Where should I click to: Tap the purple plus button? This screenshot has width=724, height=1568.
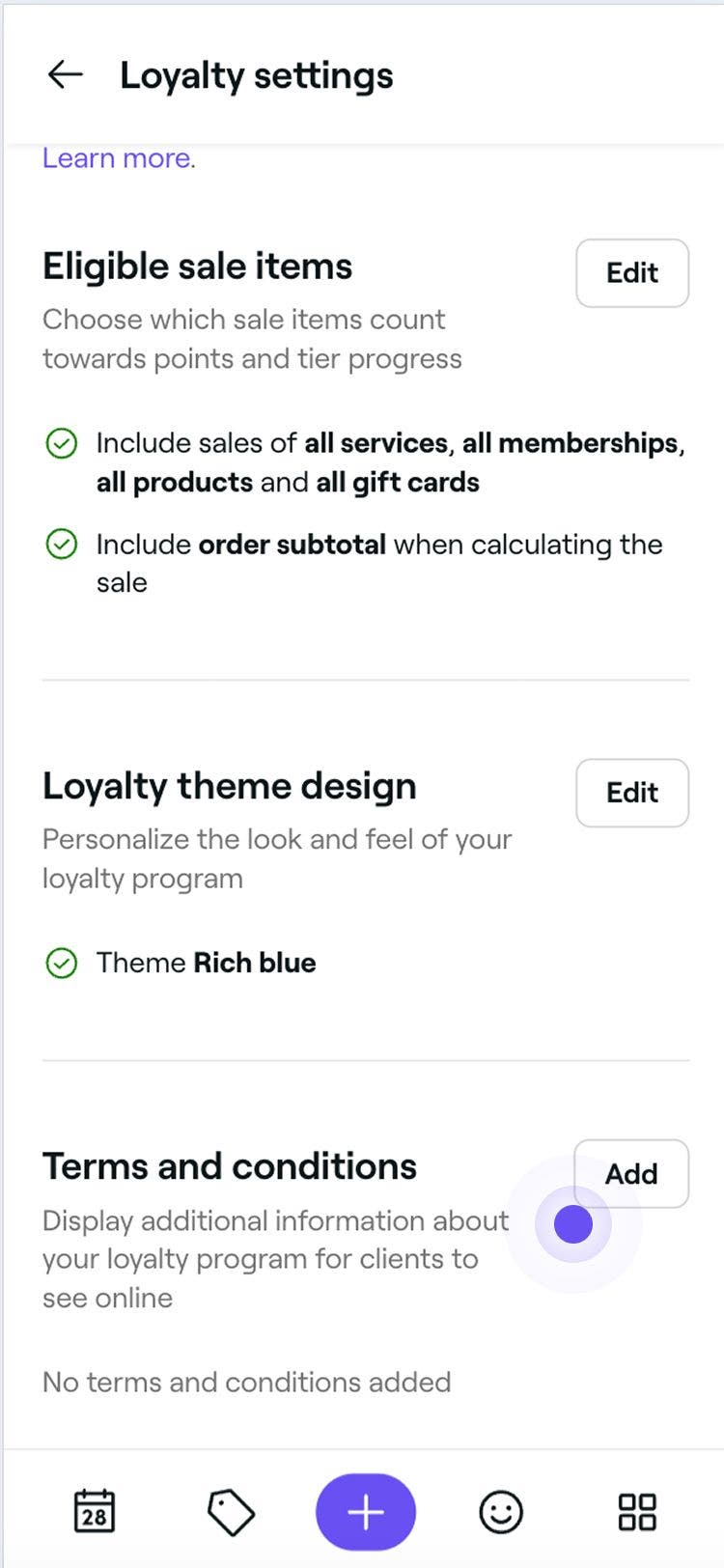(365, 1512)
